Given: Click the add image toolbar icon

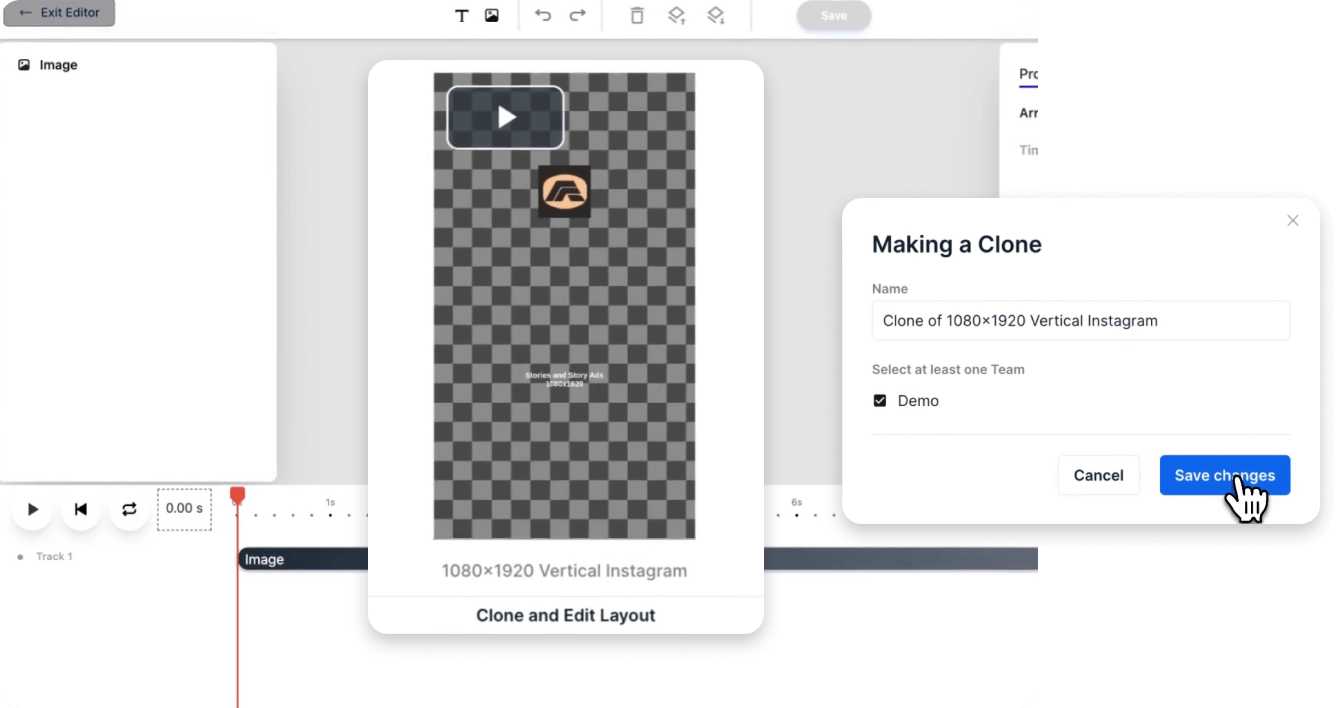Looking at the screenshot, I should [x=492, y=16].
